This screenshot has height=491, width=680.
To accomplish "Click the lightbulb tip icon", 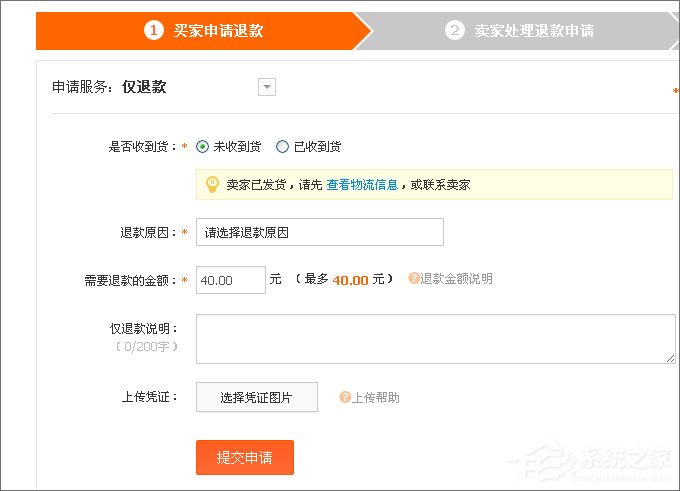I will 212,184.
